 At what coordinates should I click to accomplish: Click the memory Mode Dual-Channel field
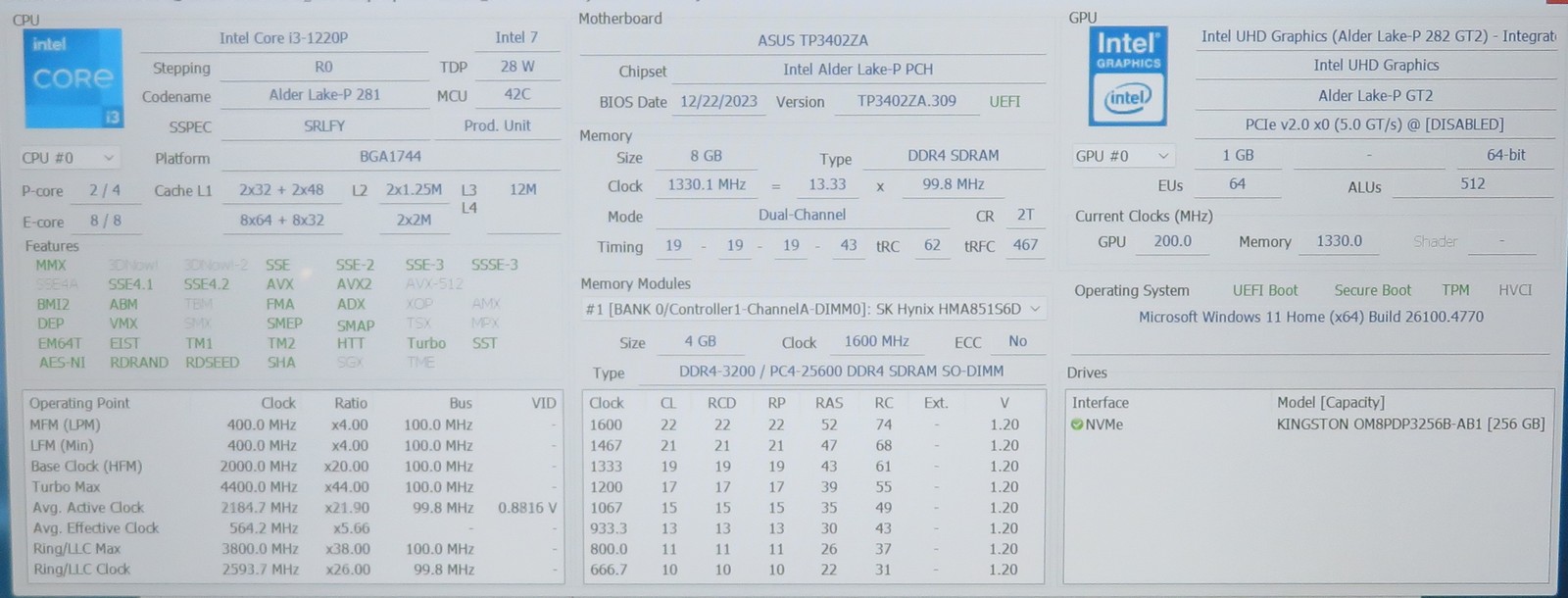pos(802,215)
